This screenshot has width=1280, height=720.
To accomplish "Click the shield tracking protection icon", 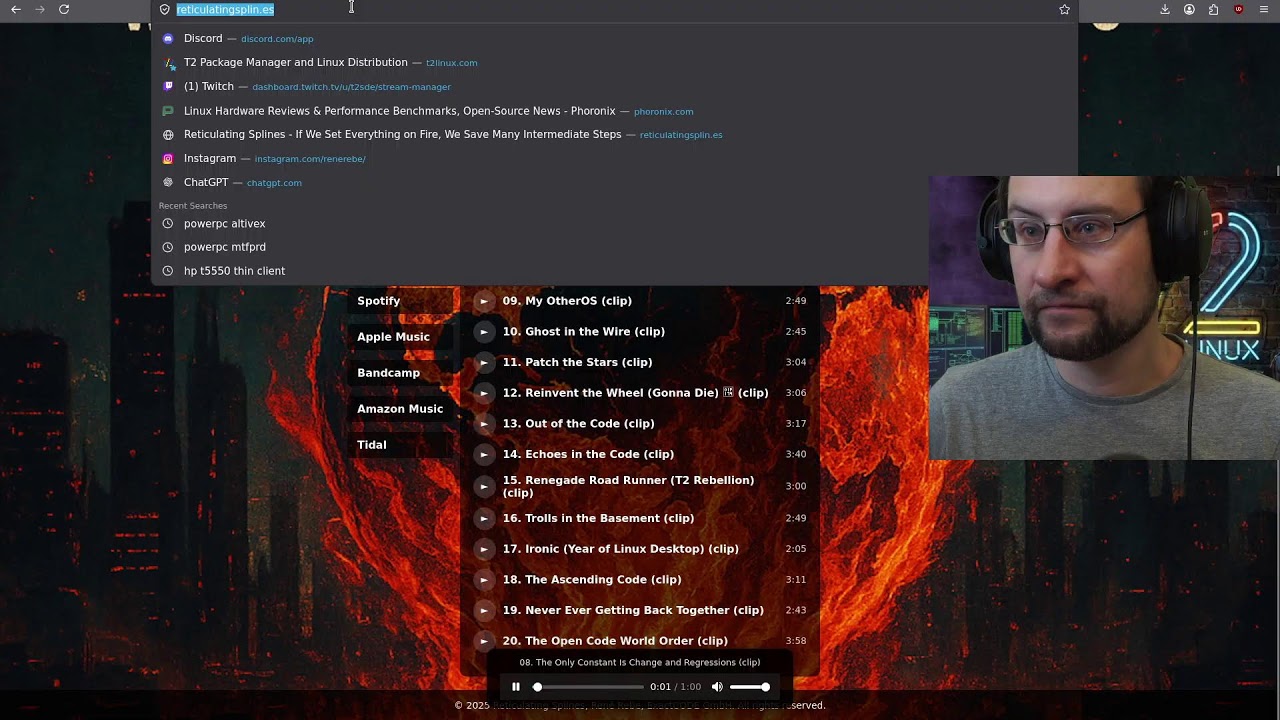I will (165, 9).
